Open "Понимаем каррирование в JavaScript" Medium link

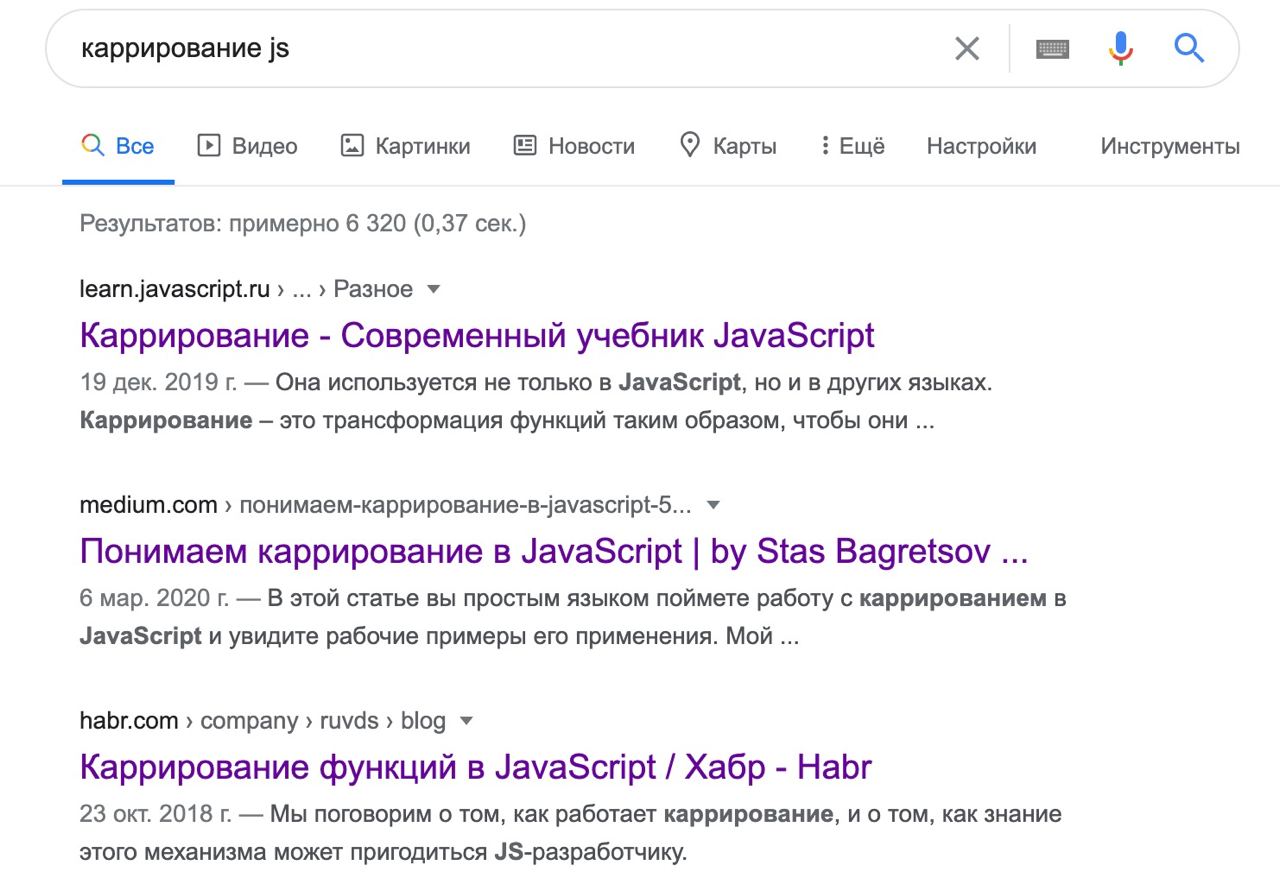553,551
